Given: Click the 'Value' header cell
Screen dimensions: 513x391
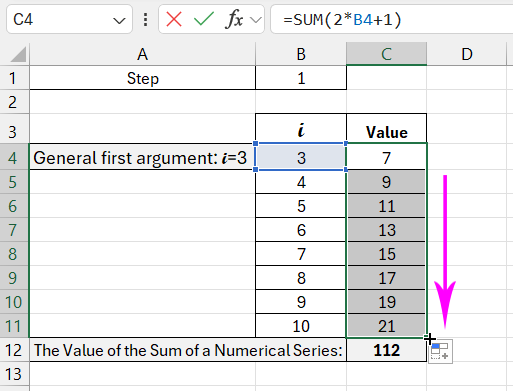Looking at the screenshot, I should click(x=386, y=129).
